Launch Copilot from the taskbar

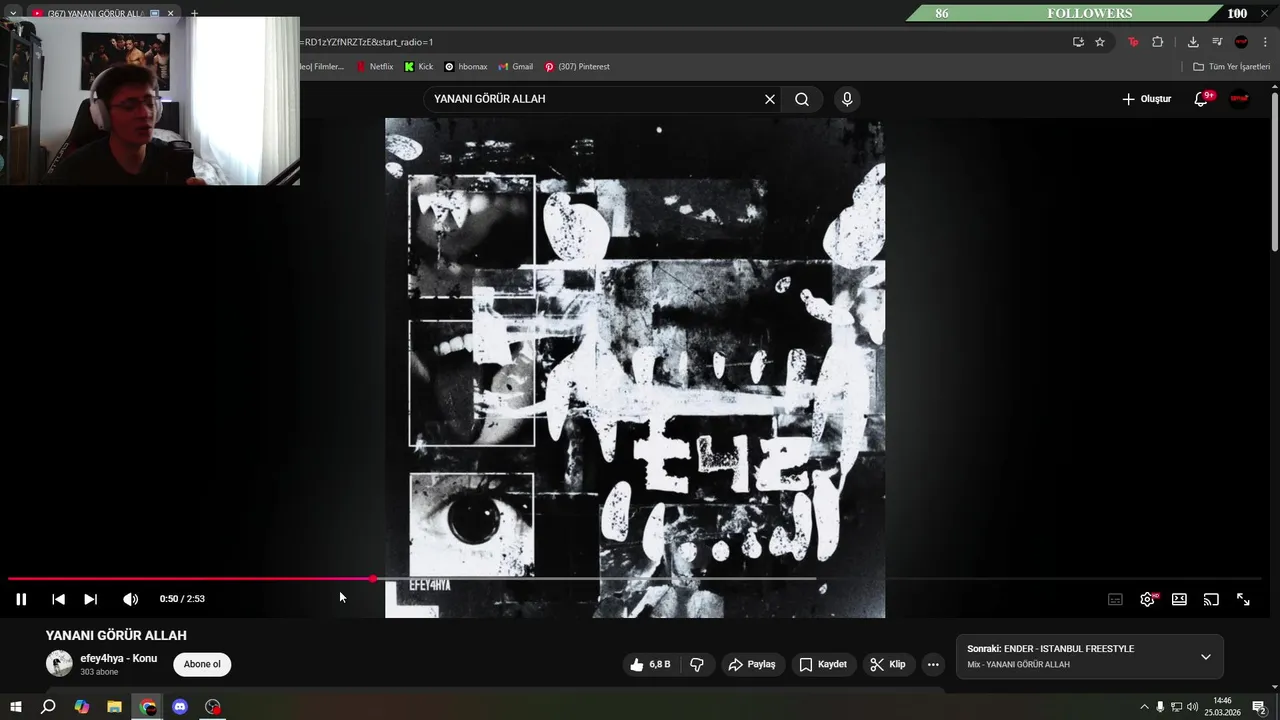point(82,707)
